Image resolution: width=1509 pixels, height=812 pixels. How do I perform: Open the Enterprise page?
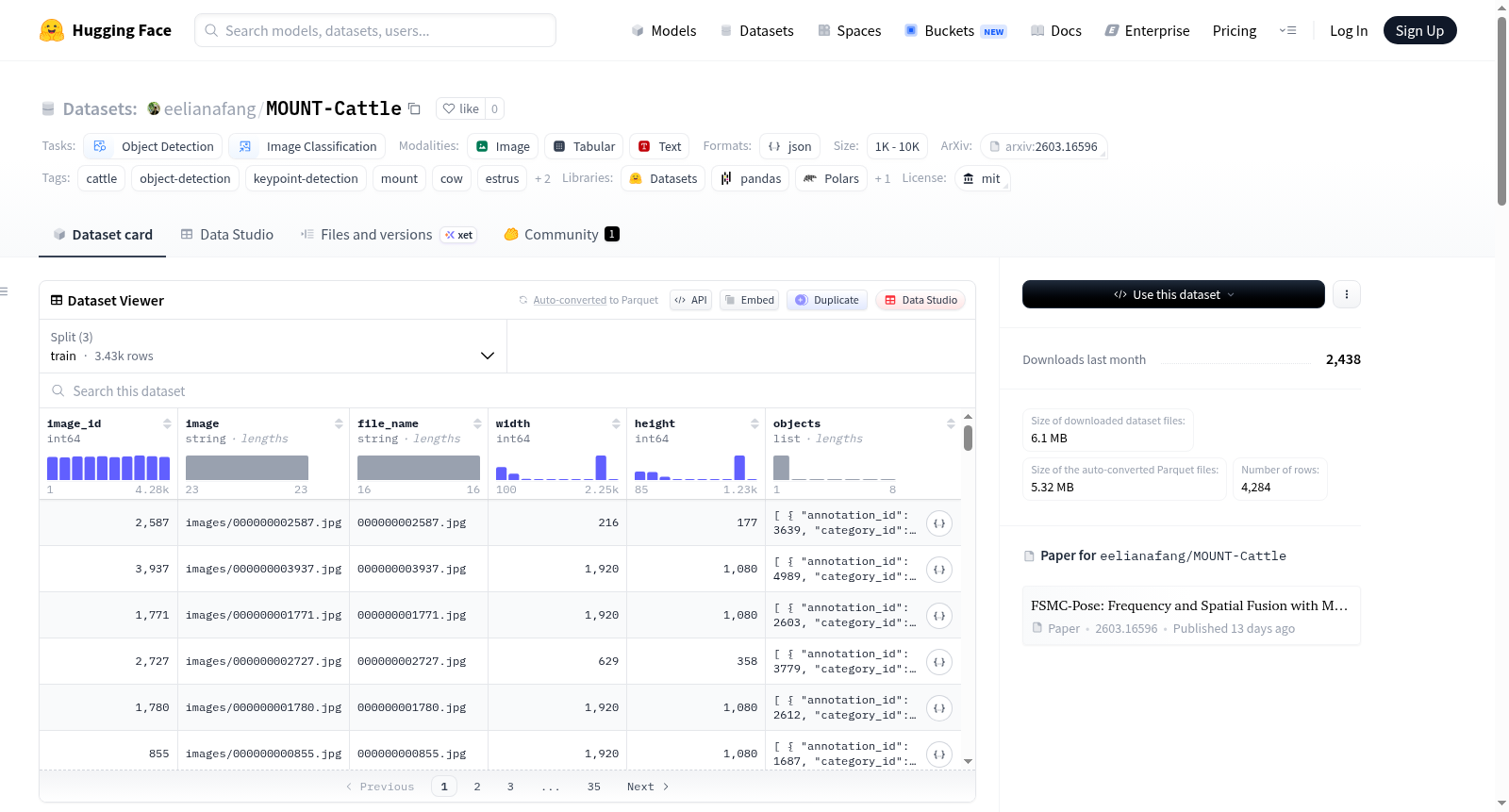[1147, 30]
